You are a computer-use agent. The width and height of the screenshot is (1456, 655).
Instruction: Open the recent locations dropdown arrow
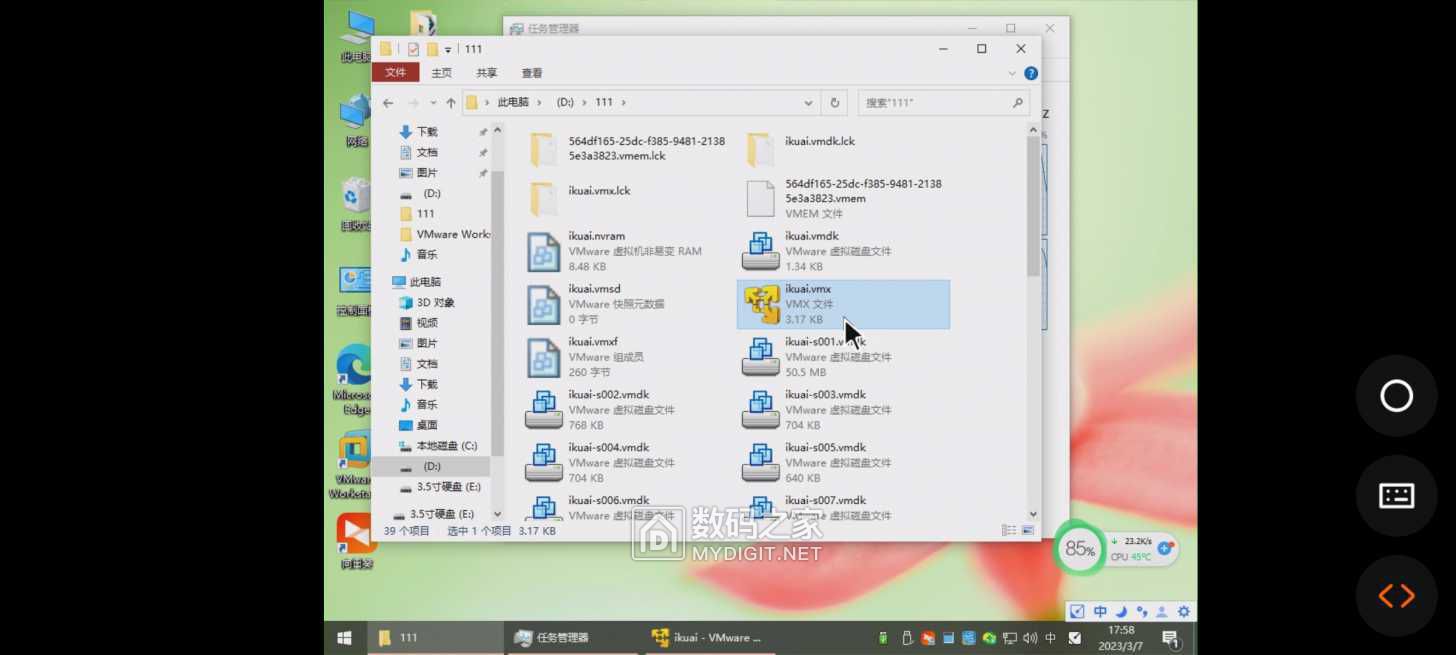[x=433, y=102]
